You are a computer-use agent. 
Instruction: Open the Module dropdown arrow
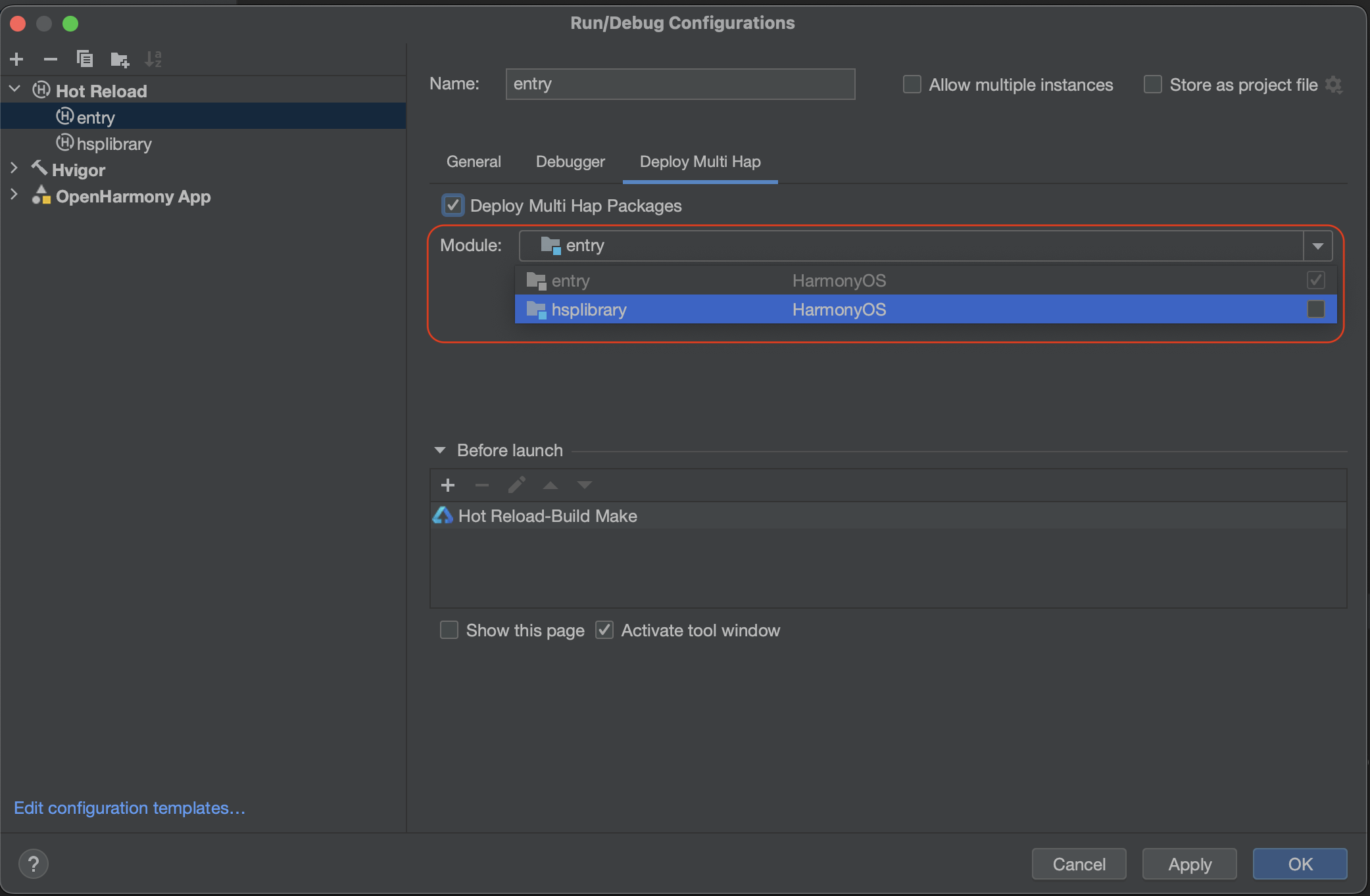pyautogui.click(x=1317, y=246)
